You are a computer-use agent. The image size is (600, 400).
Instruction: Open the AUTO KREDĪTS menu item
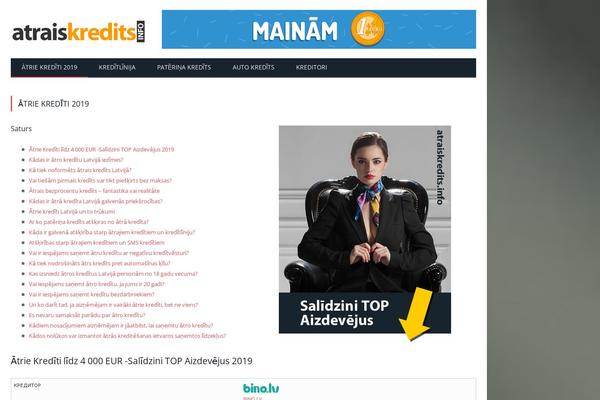click(x=253, y=67)
